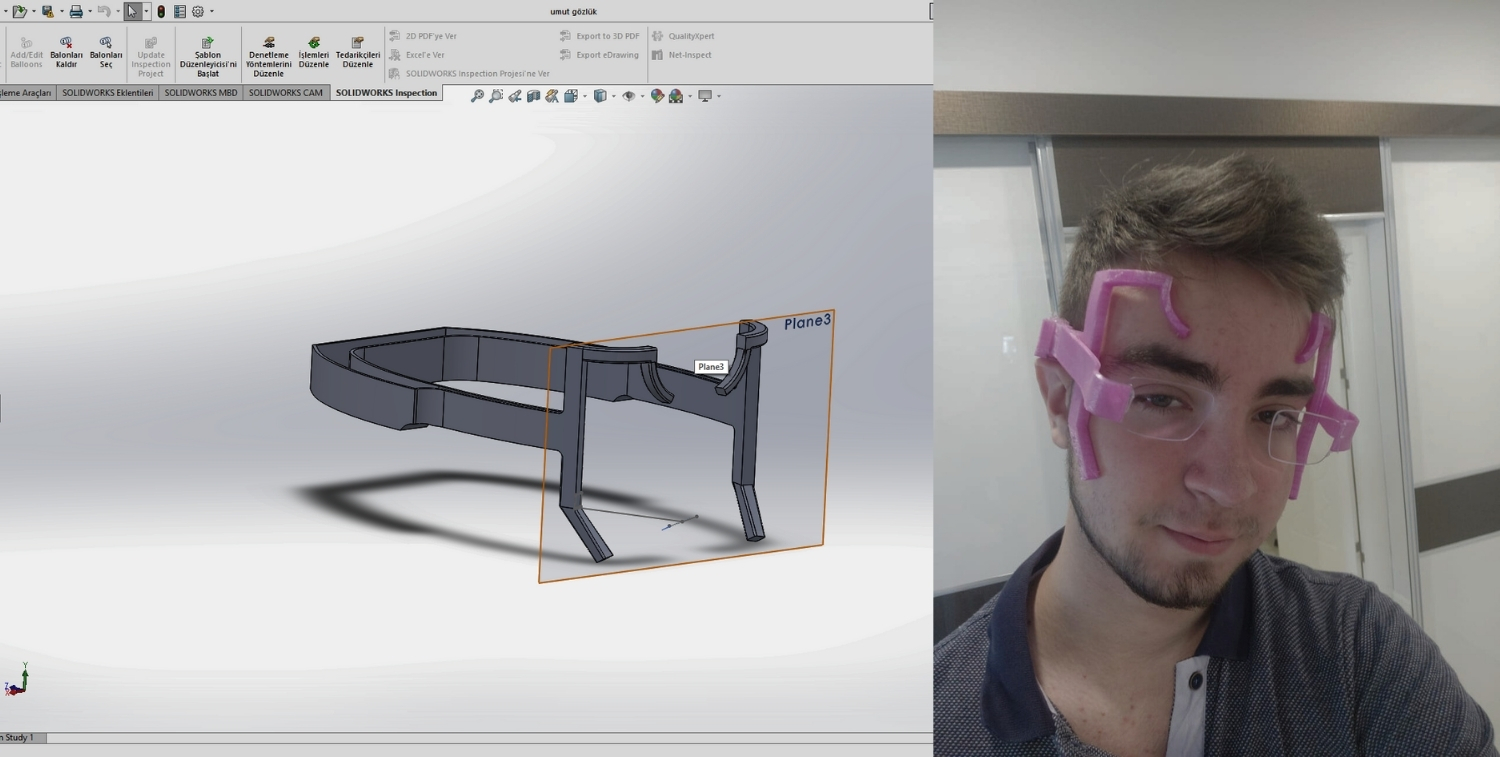Viewport: 1500px width, 757px height.
Task: Click the Print icon
Action: click(76, 12)
